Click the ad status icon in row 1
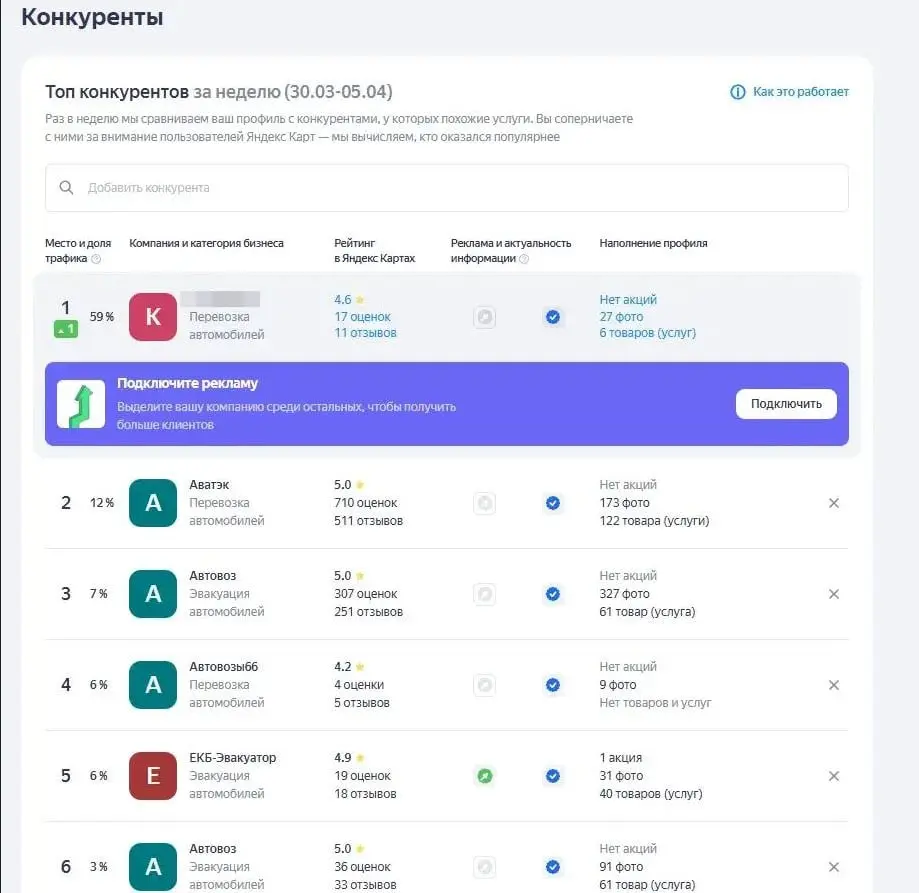The height and width of the screenshot is (893, 919). pos(485,317)
